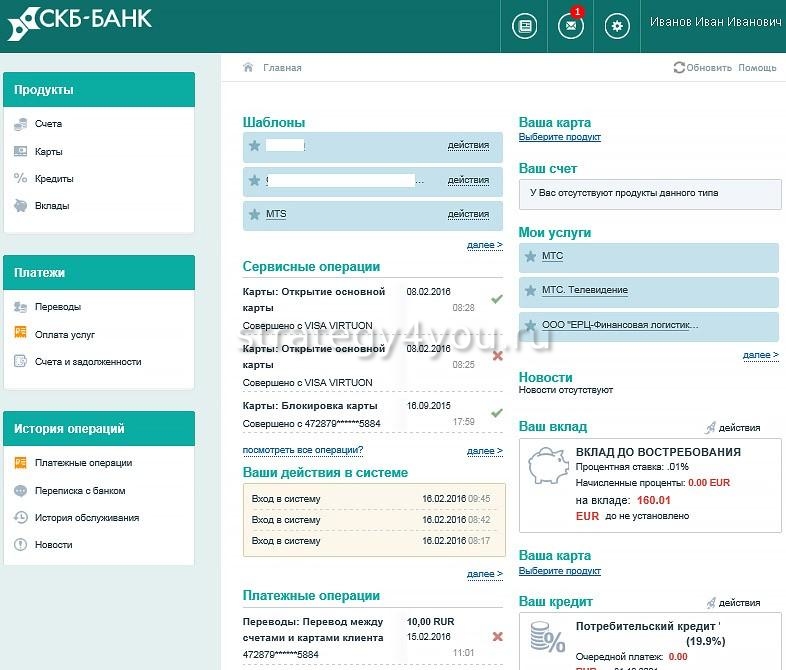Open действия menu for MTS template
This screenshot has height=670, width=786.
pyautogui.click(x=468, y=214)
